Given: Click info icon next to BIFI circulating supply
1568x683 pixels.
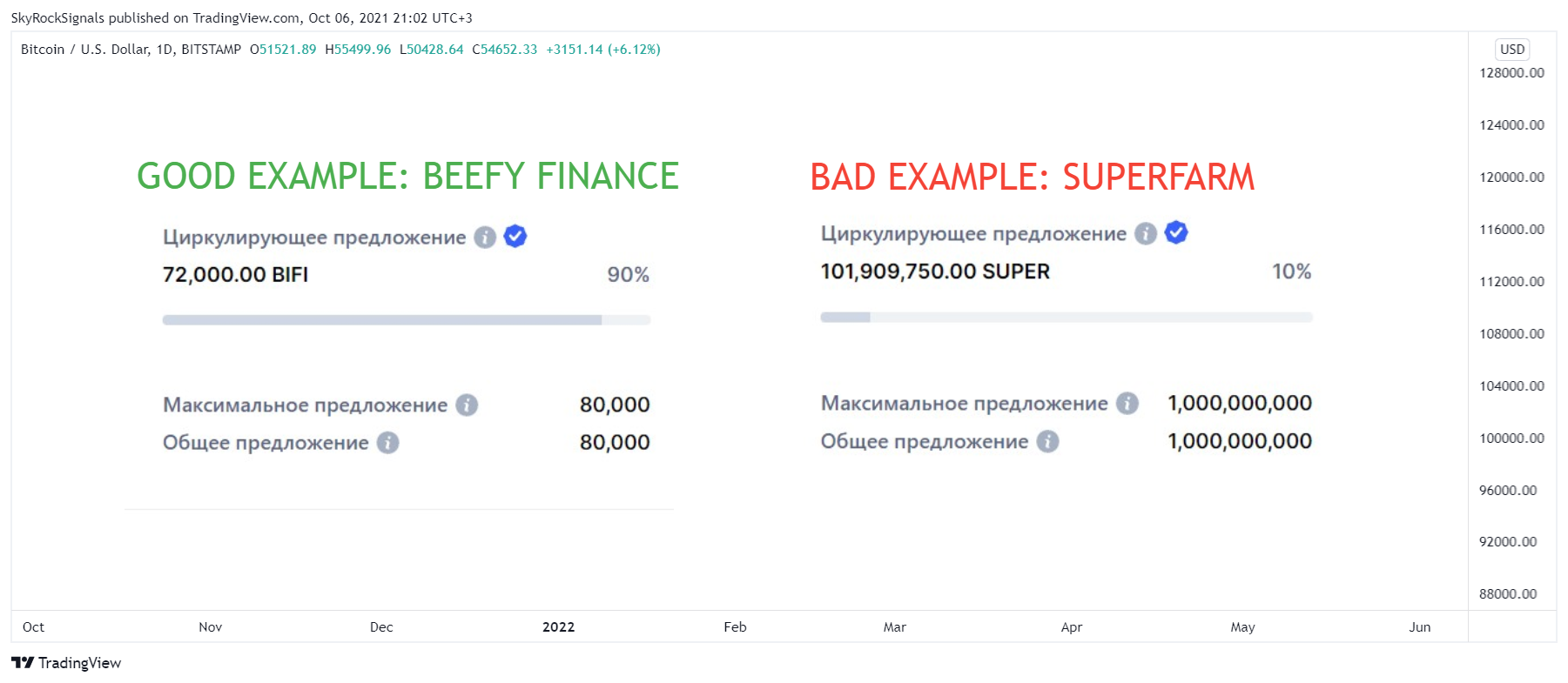Looking at the screenshot, I should click(485, 238).
